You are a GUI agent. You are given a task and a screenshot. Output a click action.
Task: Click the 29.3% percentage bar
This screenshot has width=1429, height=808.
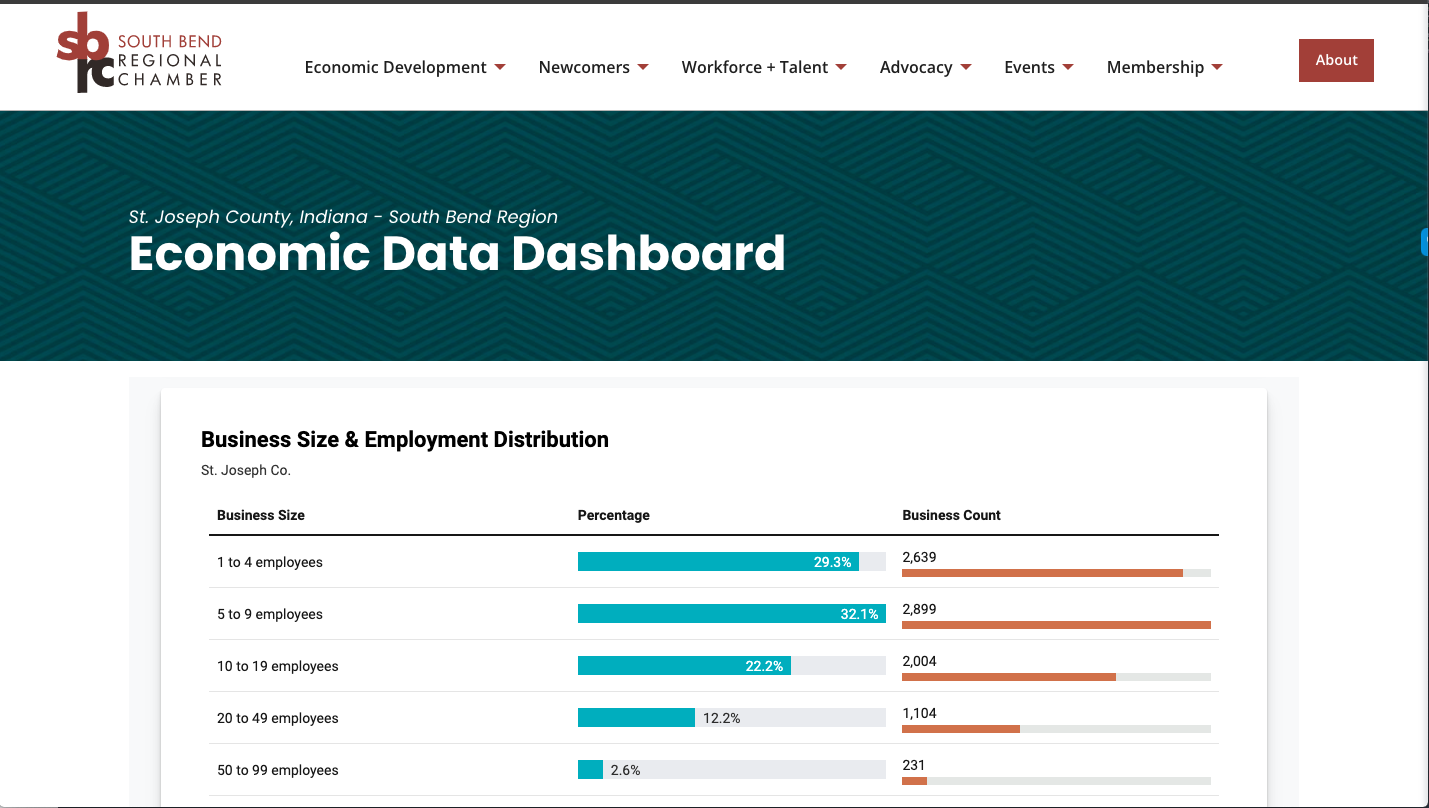718,562
